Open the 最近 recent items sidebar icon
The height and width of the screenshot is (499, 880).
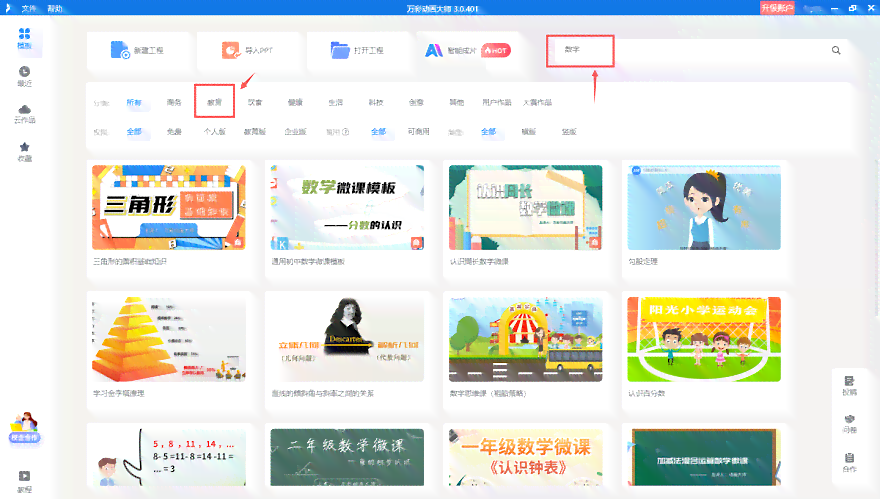24,76
